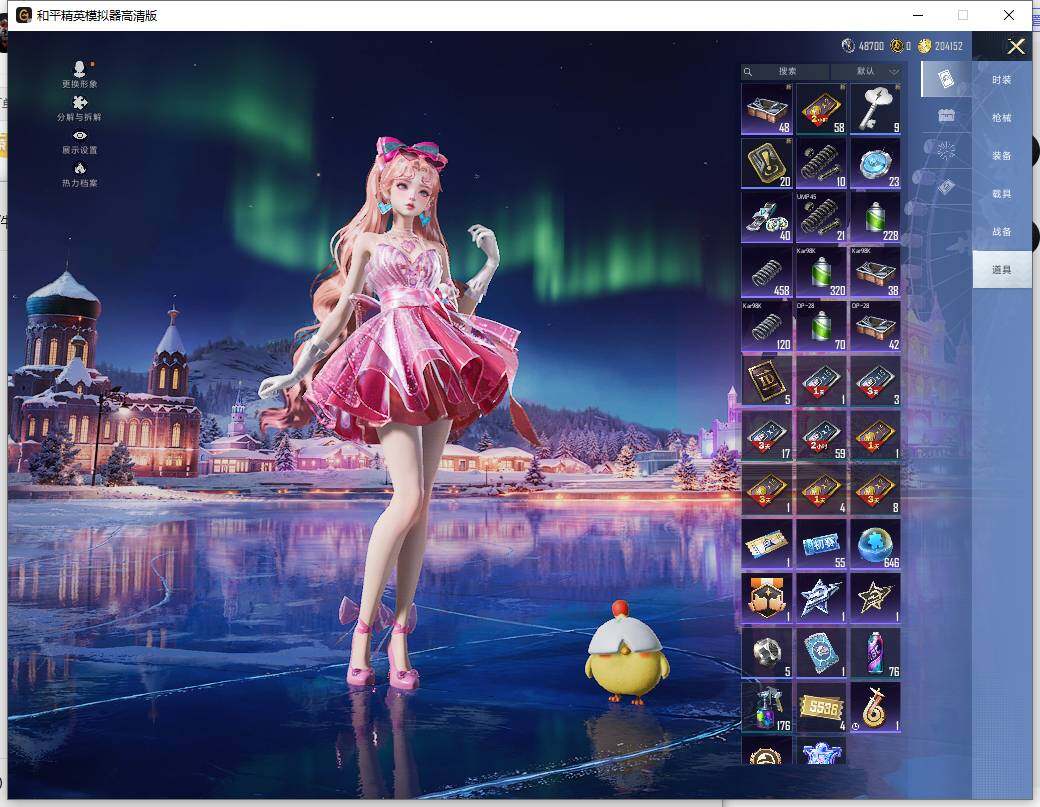The image size is (1040, 807).
Task: Select the green spray can with count 228
Action: point(876,217)
